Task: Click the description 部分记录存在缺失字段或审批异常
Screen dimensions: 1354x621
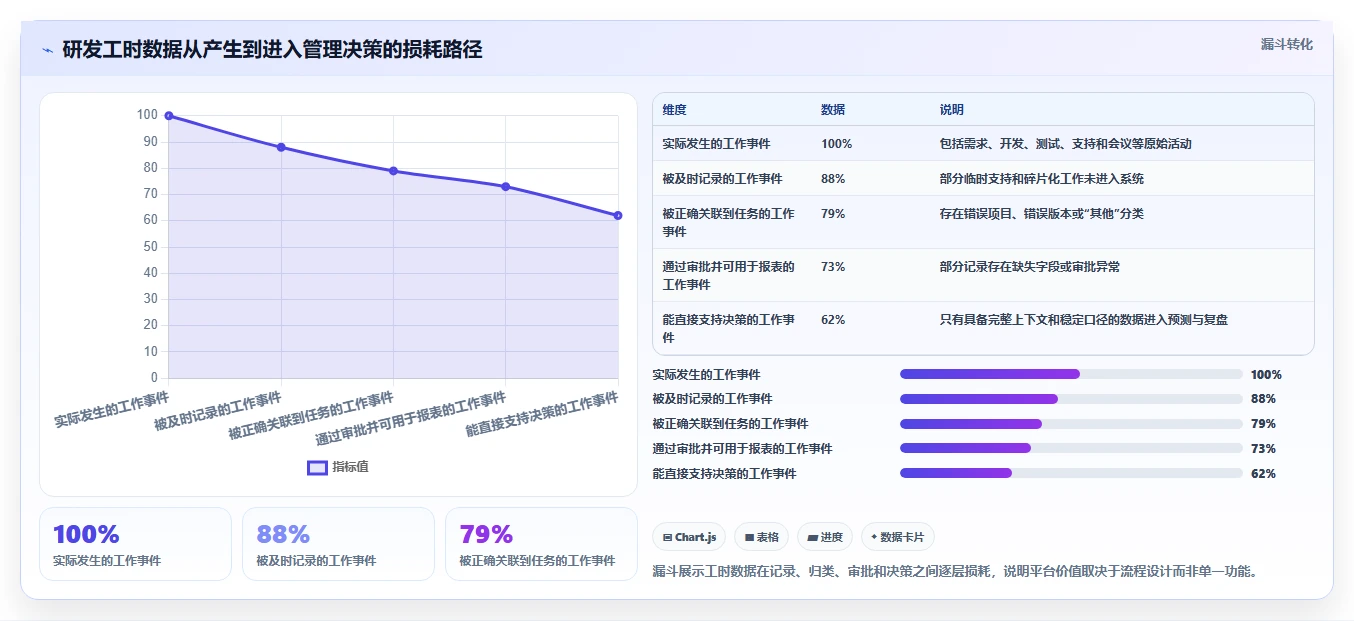Action: pos(1030,267)
